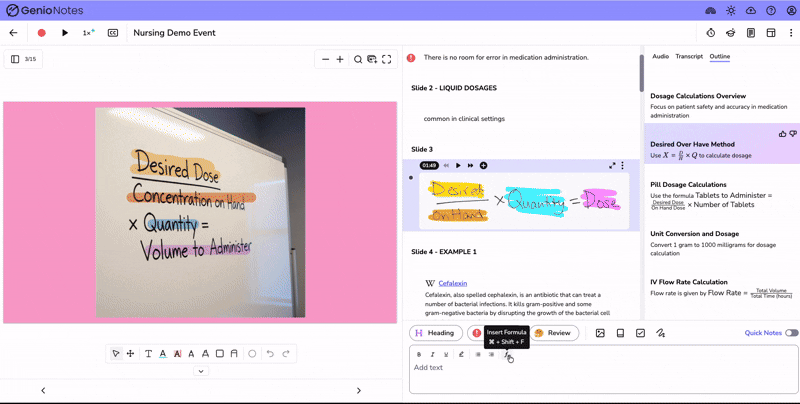Select the text T annotation tool

[148, 354]
